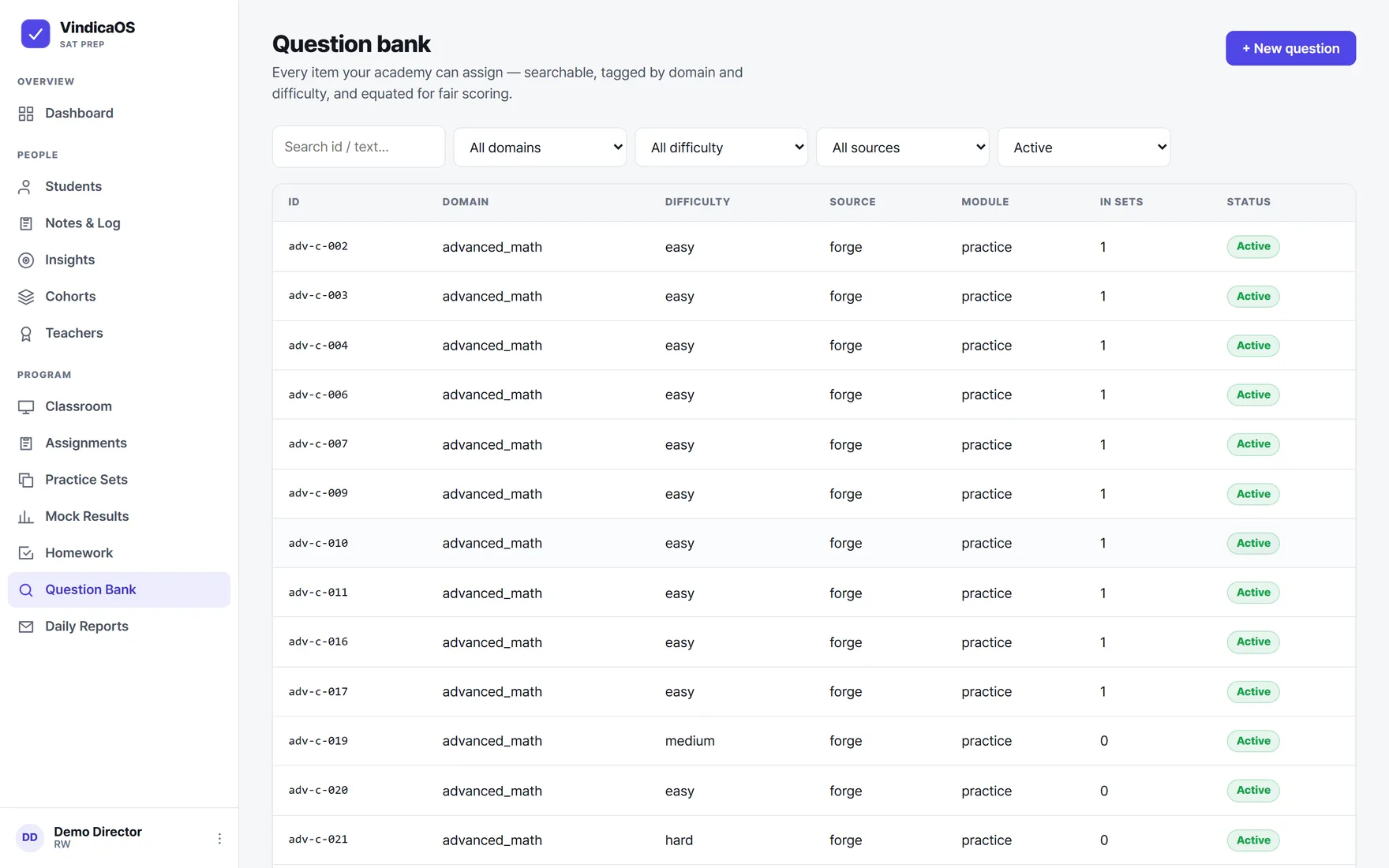
Task: Click the Homework checkbox icon
Action: click(26, 553)
